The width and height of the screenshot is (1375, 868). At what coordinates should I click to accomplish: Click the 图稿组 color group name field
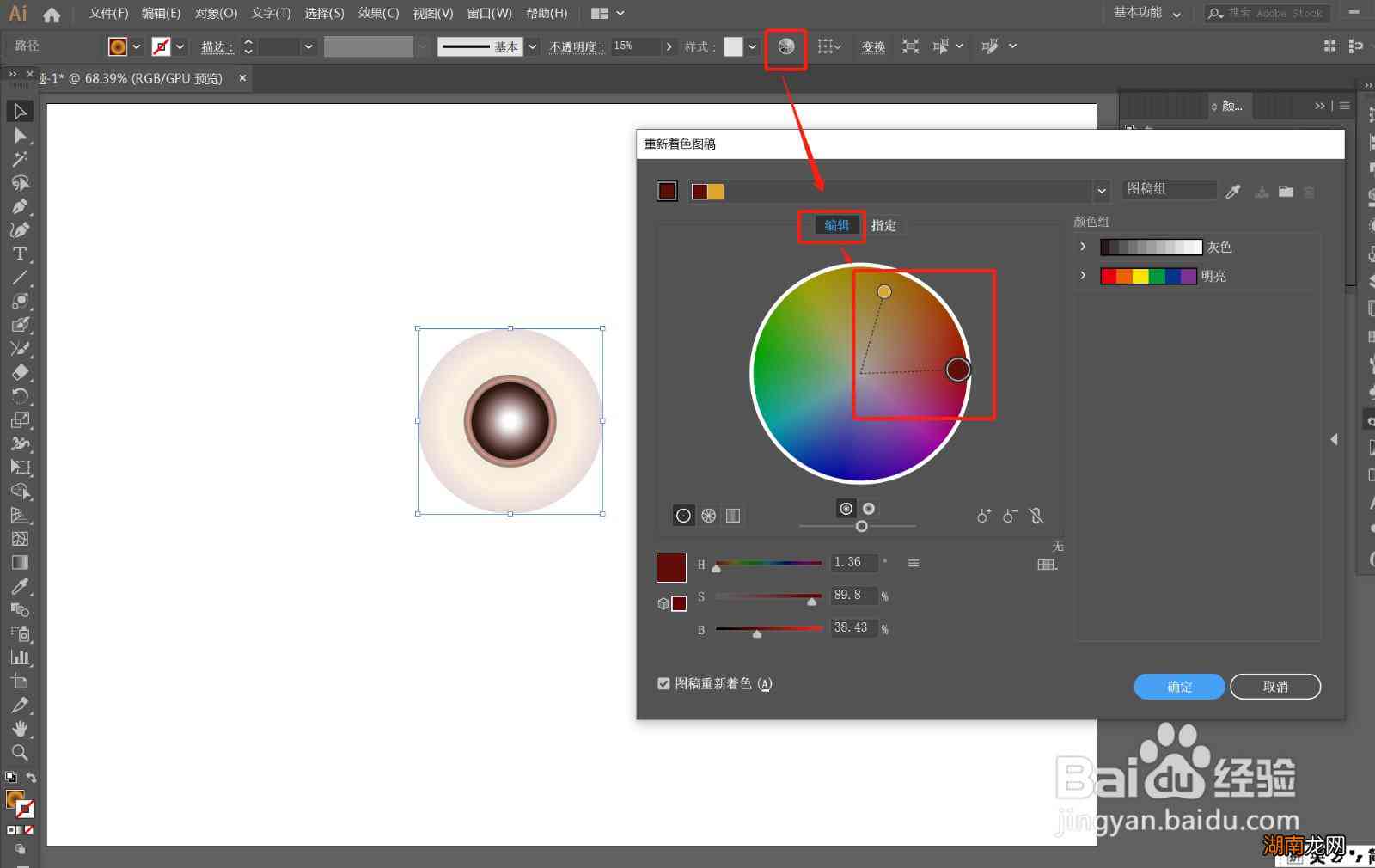click(1170, 189)
